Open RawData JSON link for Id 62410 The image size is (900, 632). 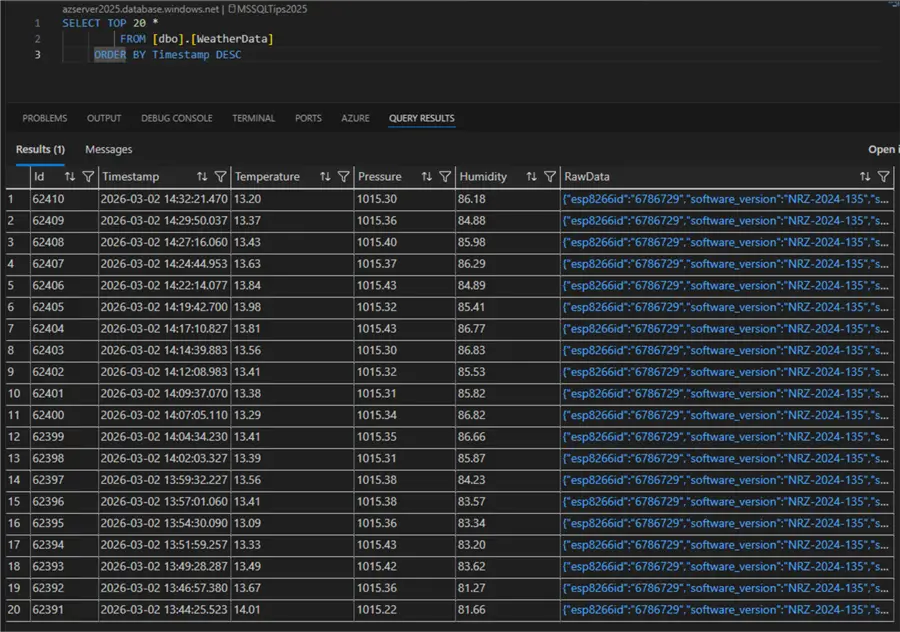tap(726, 199)
